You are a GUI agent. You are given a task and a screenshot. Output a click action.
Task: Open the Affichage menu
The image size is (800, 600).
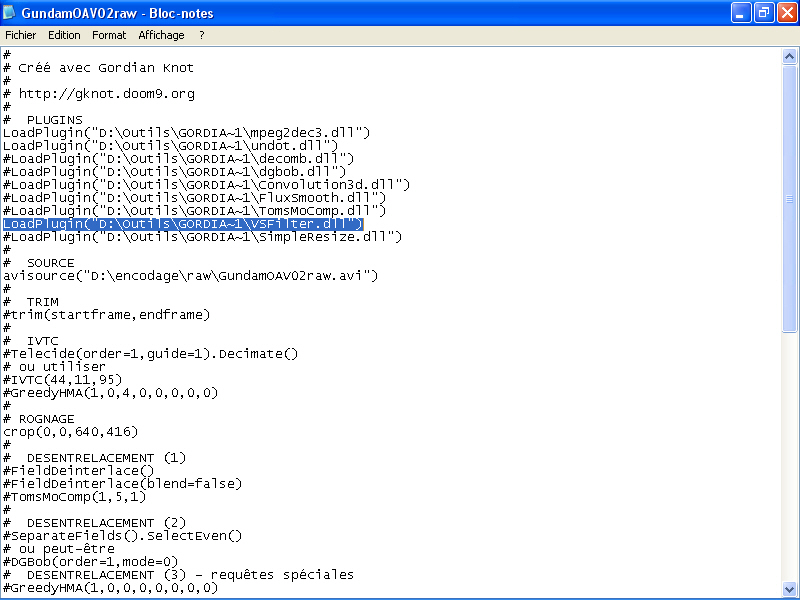tap(161, 35)
